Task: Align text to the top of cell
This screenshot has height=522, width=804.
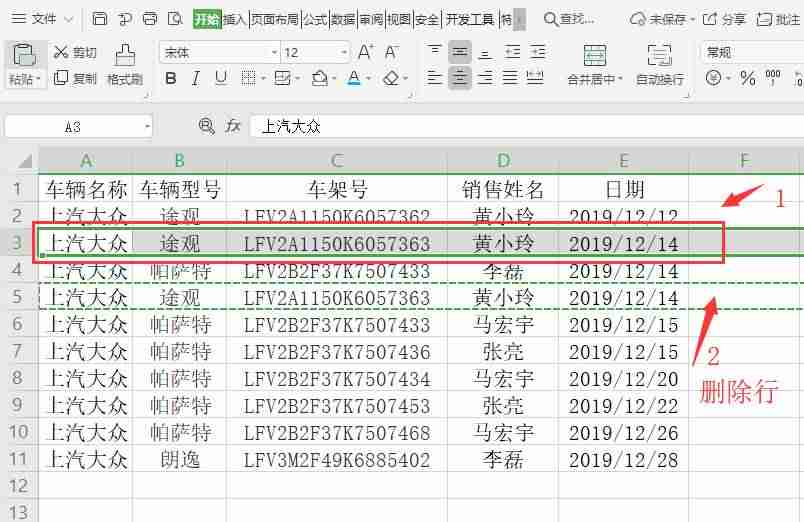Action: 434,51
